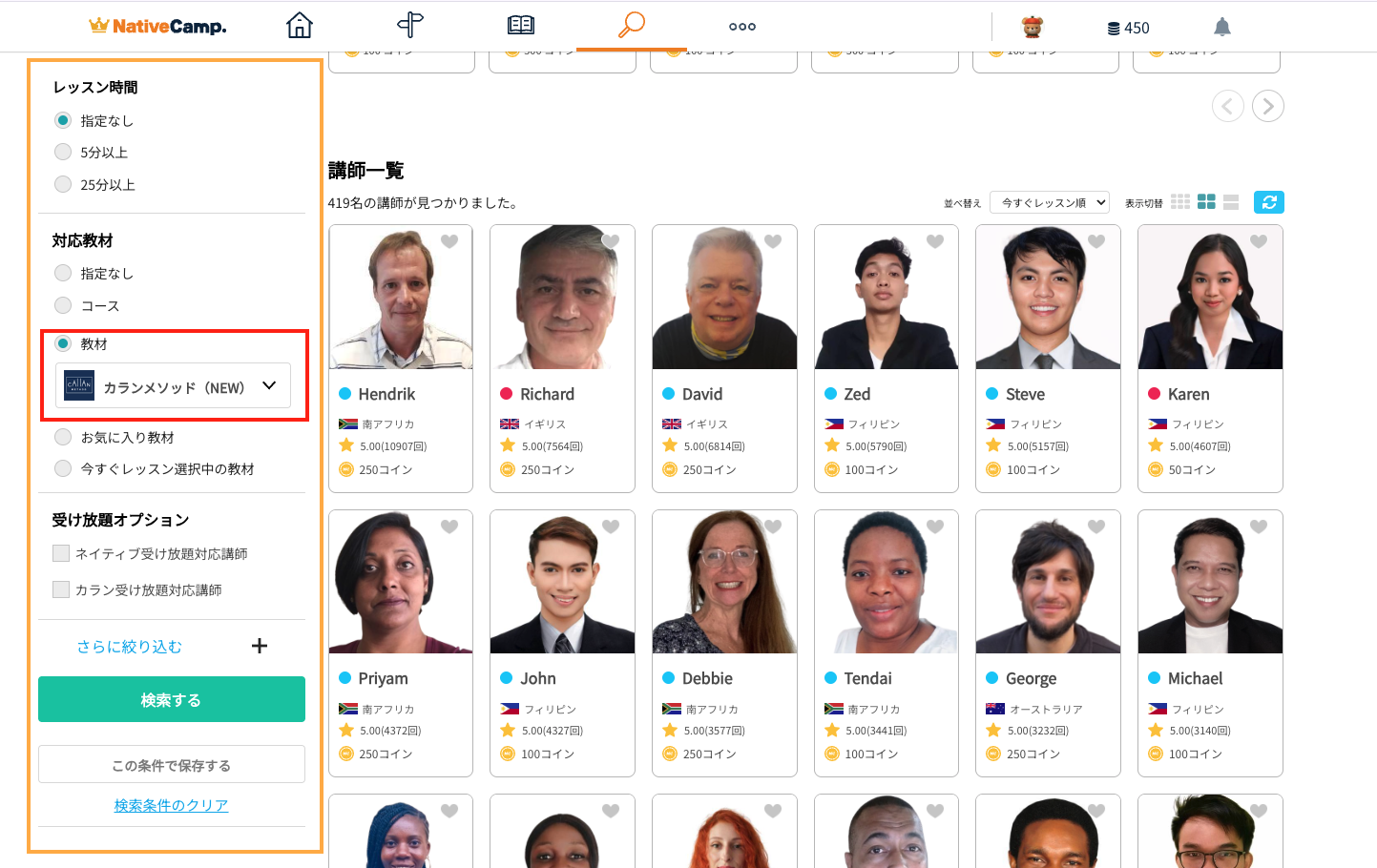Click the 検索条件のクリア link

click(x=172, y=805)
